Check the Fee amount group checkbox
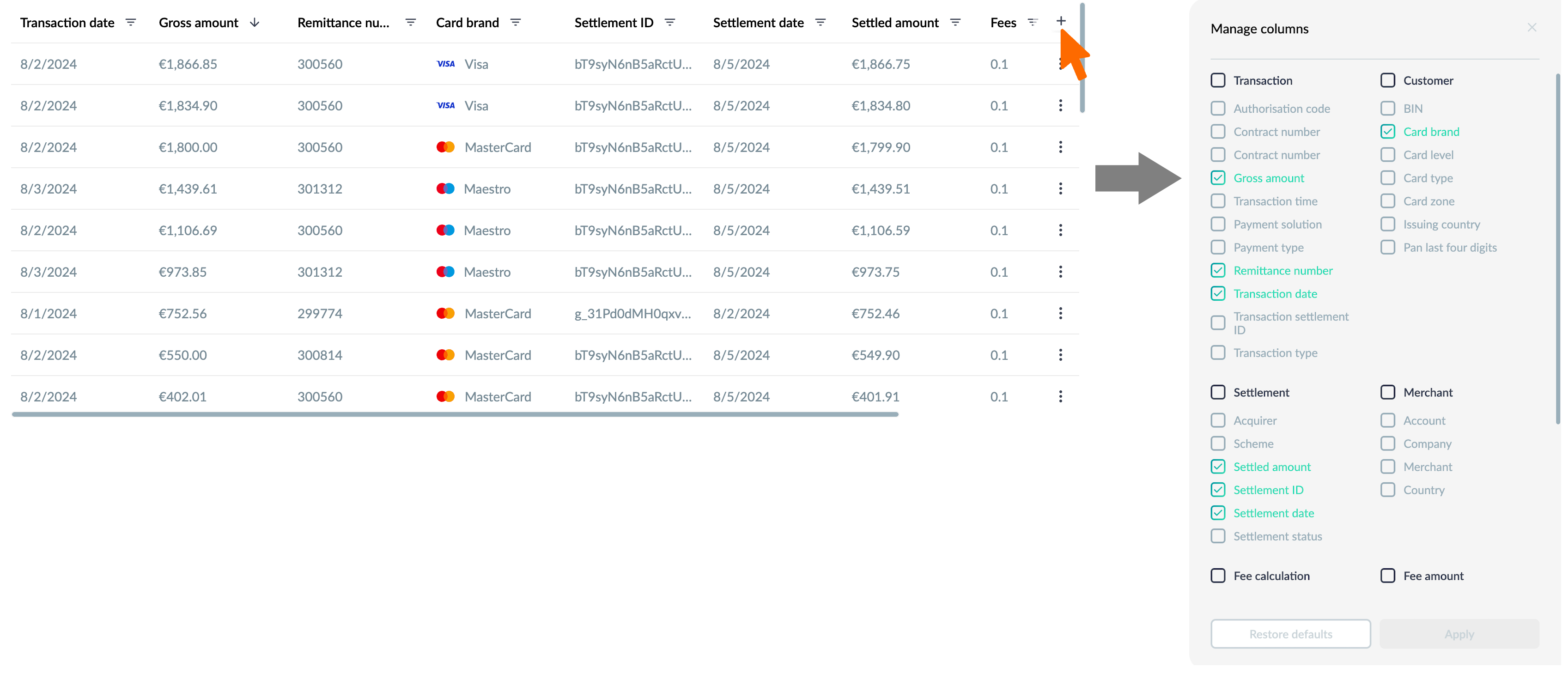The image size is (1568, 674). coord(1388,575)
